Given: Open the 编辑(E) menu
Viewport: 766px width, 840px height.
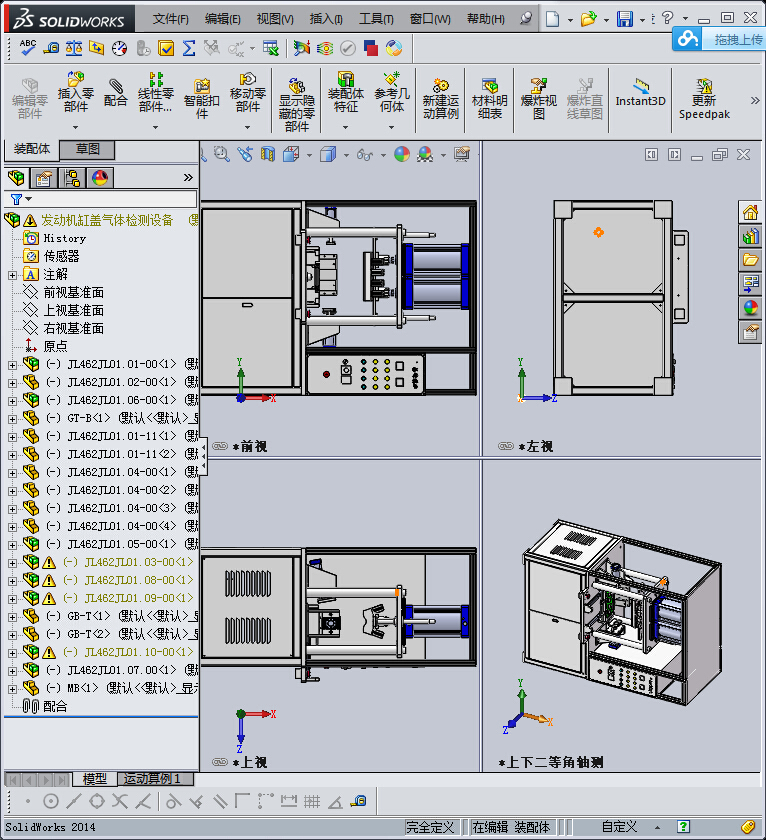Looking at the screenshot, I should click(222, 19).
